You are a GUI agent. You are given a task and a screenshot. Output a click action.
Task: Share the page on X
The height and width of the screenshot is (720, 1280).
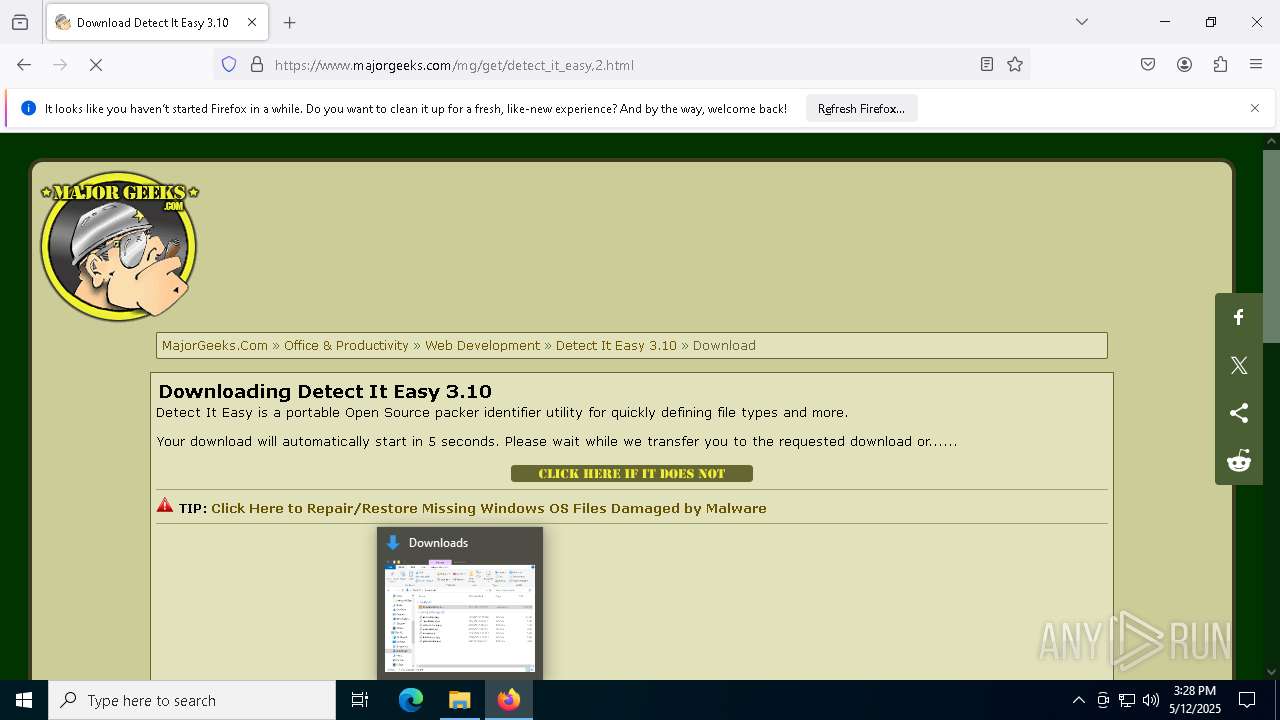pos(1239,365)
